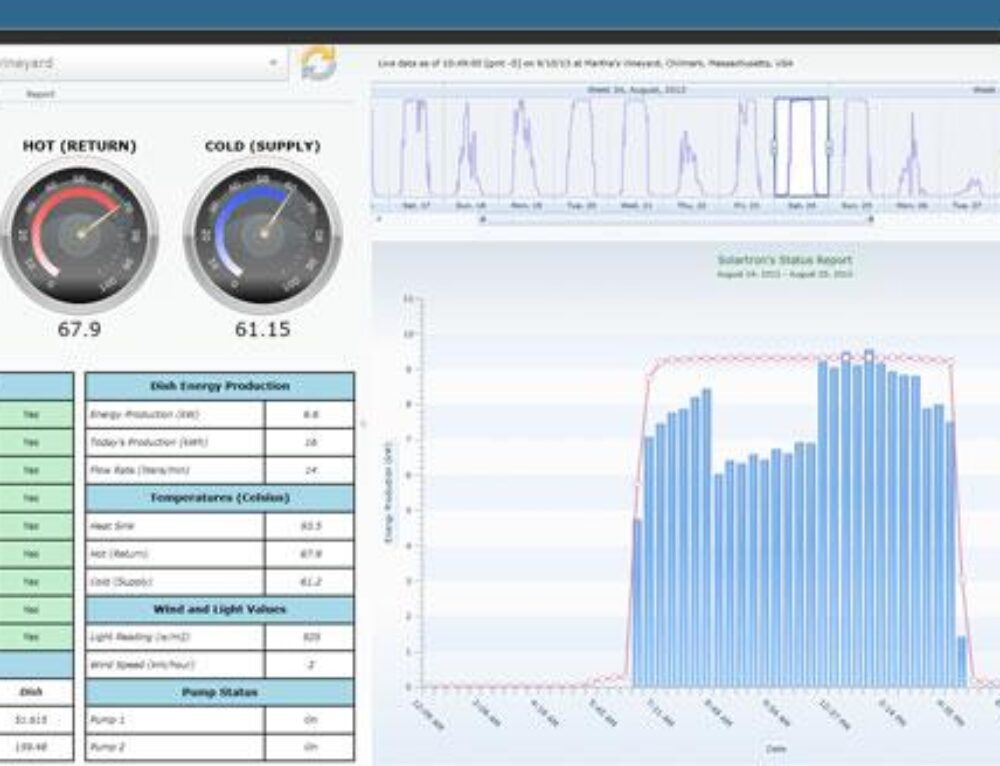
Task: Click the right handle on the Sat 24 selection window
Action: click(x=828, y=146)
